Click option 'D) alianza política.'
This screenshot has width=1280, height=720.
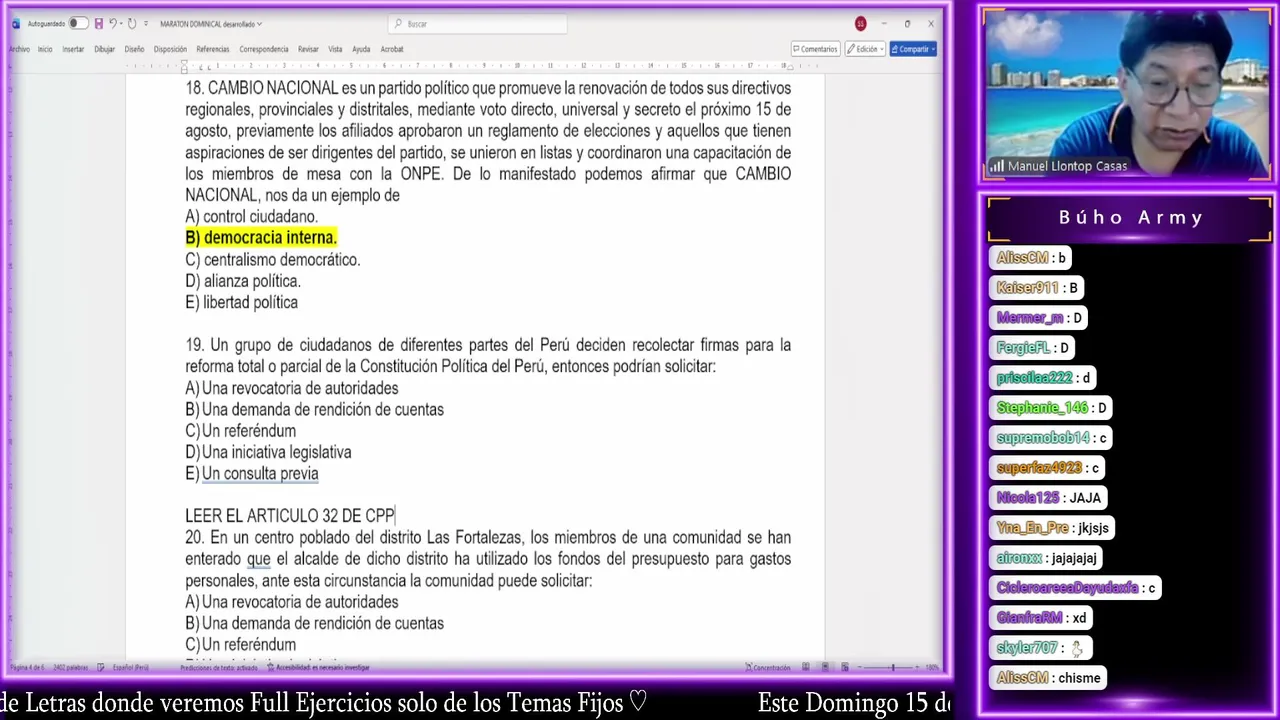pos(243,281)
